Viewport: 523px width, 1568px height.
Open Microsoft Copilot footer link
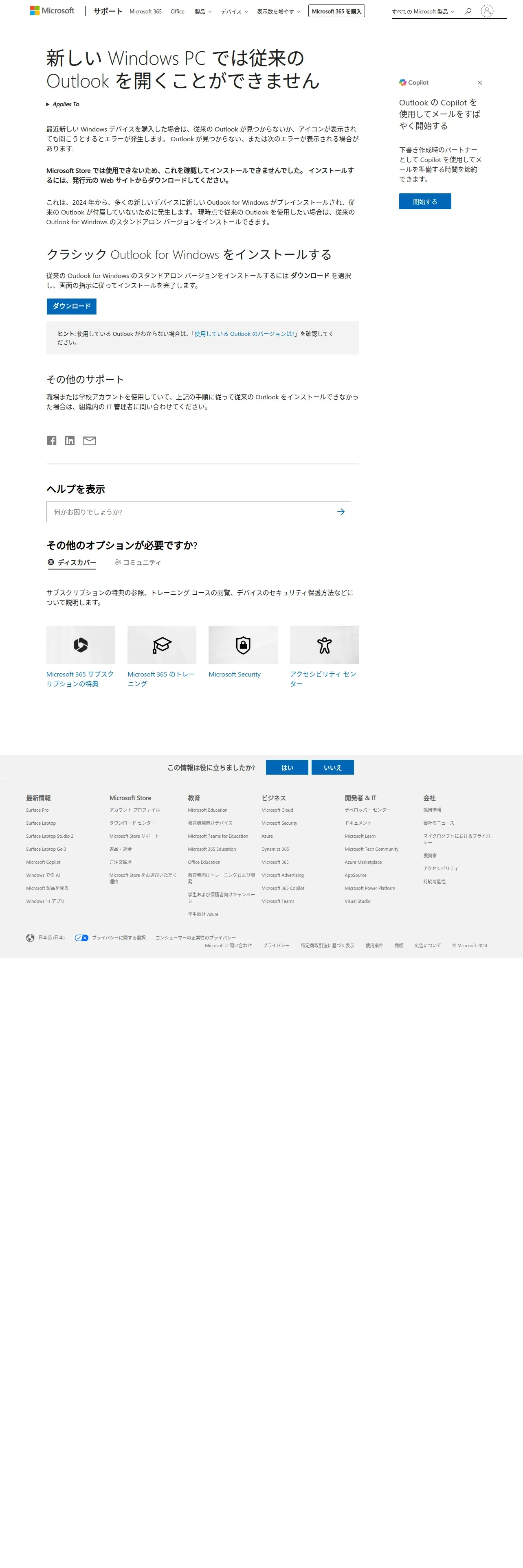(43, 863)
